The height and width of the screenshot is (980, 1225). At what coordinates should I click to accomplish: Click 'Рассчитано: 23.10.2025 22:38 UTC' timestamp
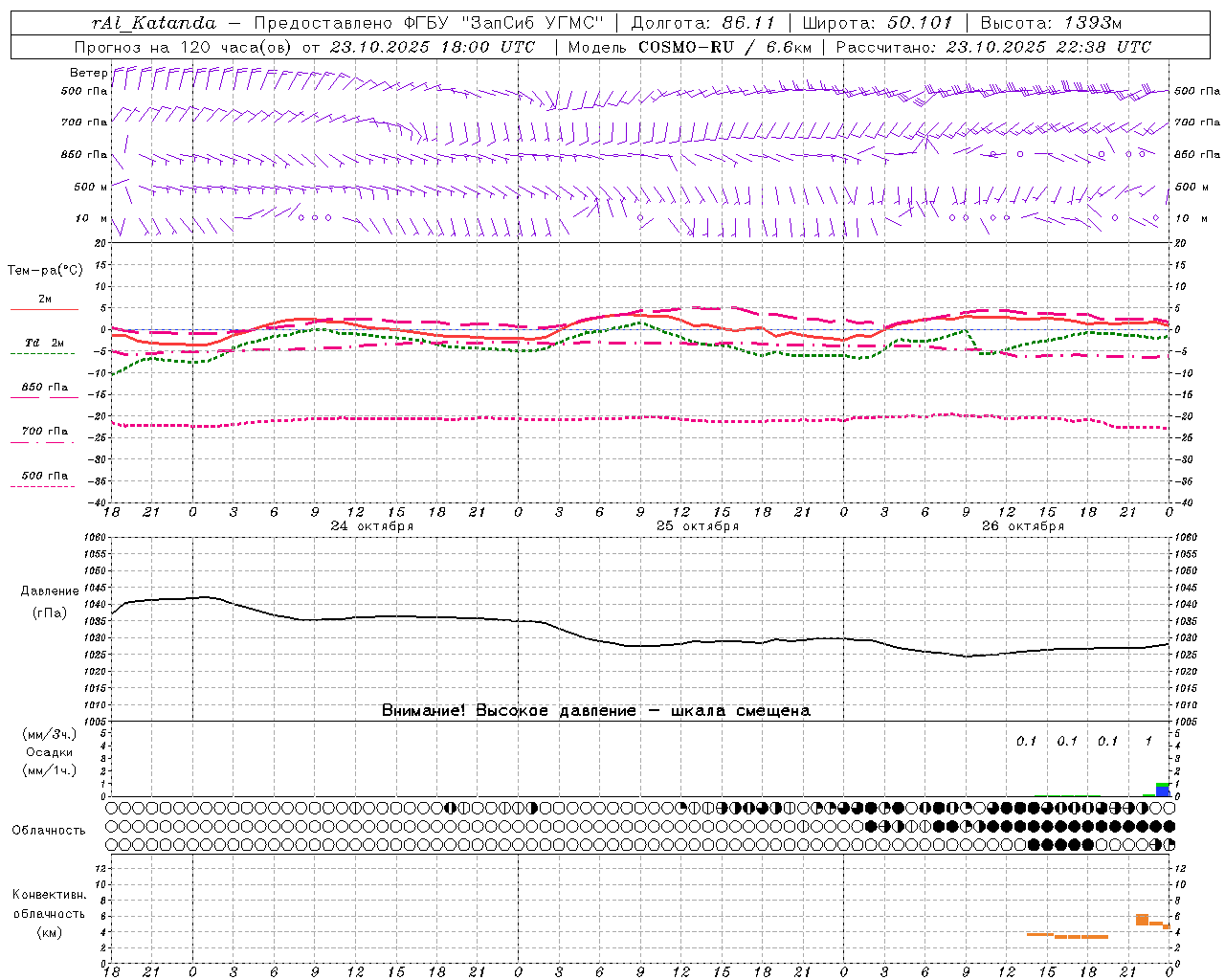point(993,47)
